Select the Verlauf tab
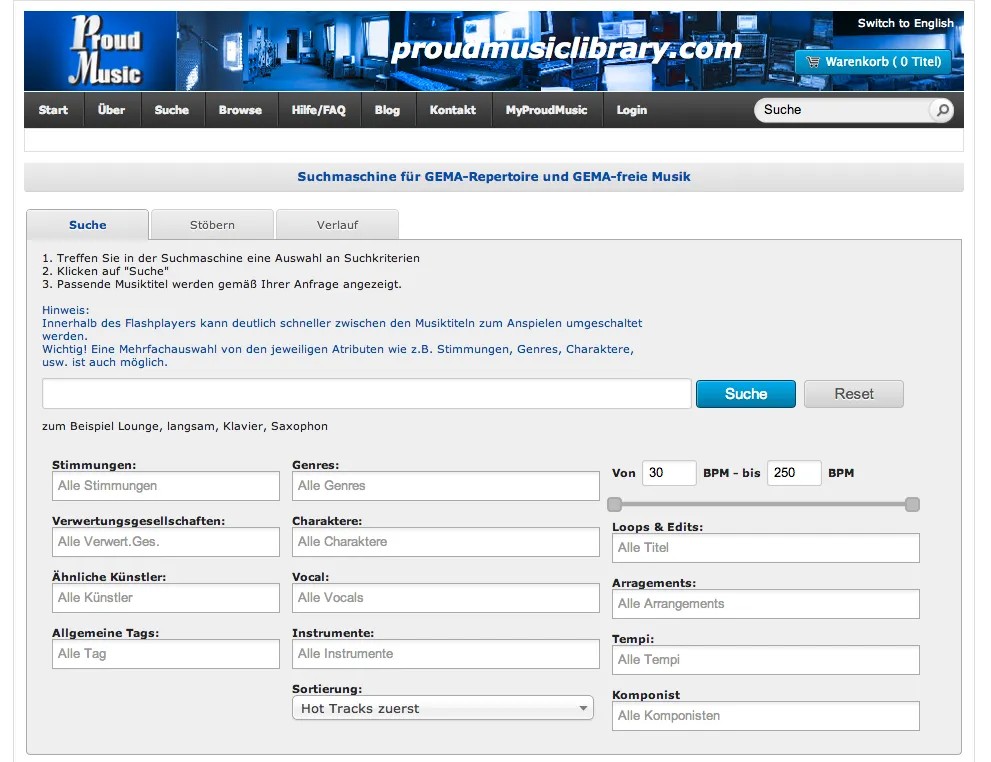 (337, 225)
